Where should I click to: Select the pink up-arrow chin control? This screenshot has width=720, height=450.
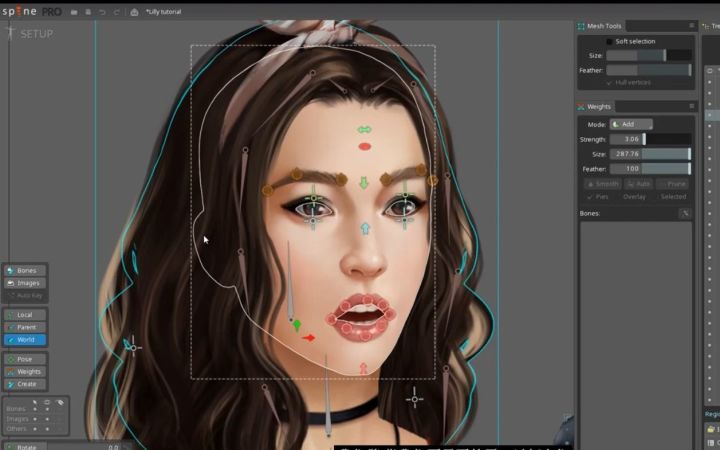point(363,368)
